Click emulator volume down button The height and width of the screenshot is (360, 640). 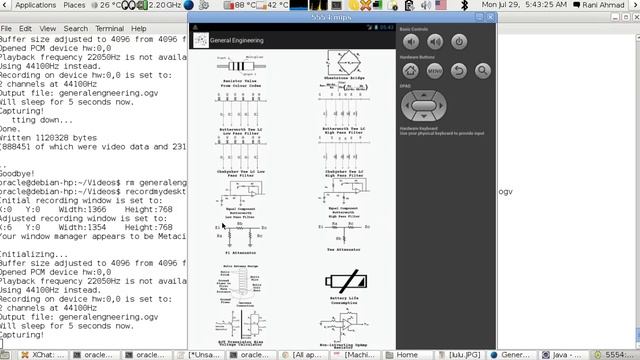(411, 42)
